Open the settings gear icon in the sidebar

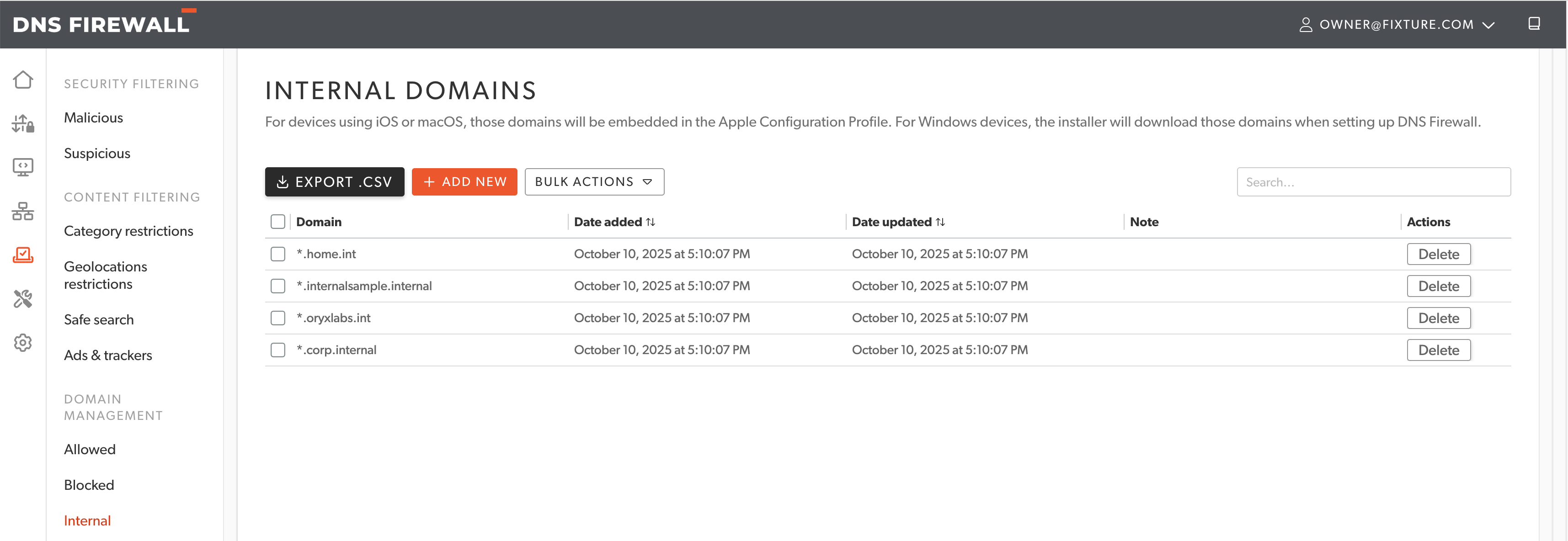(x=23, y=343)
